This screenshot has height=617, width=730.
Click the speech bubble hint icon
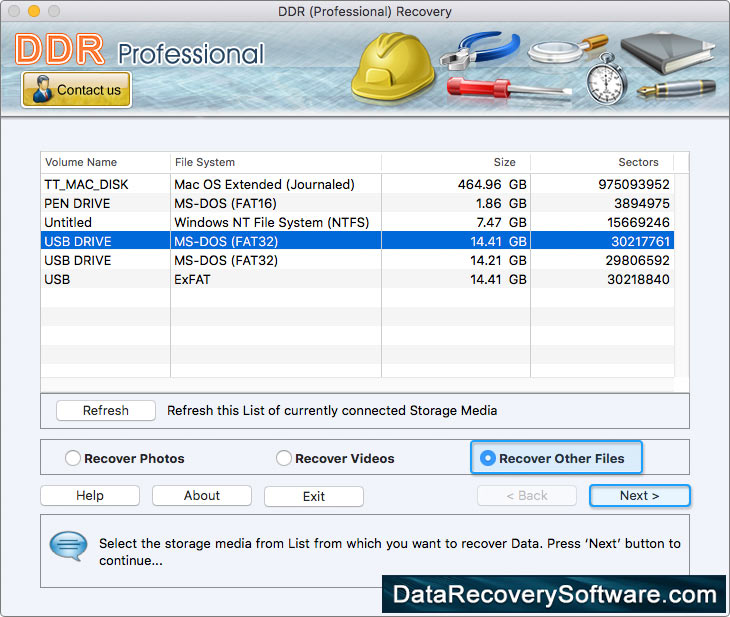pos(68,546)
